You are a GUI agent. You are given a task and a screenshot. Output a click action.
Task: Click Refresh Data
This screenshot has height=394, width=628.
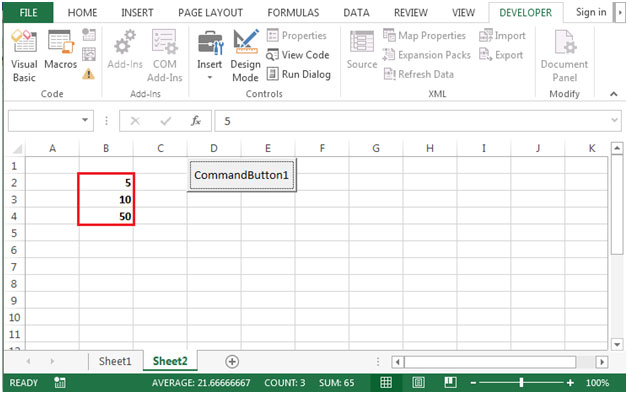[419, 74]
